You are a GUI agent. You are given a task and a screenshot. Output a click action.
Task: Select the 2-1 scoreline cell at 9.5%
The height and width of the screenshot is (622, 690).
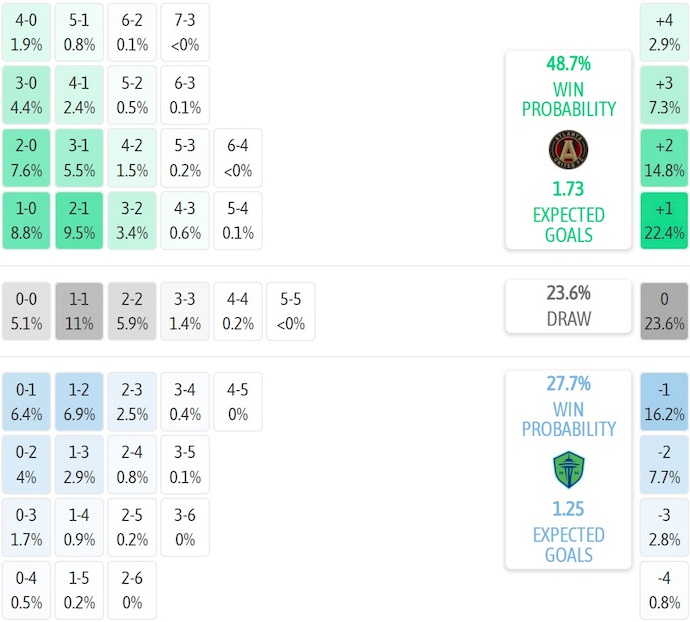tap(80, 220)
